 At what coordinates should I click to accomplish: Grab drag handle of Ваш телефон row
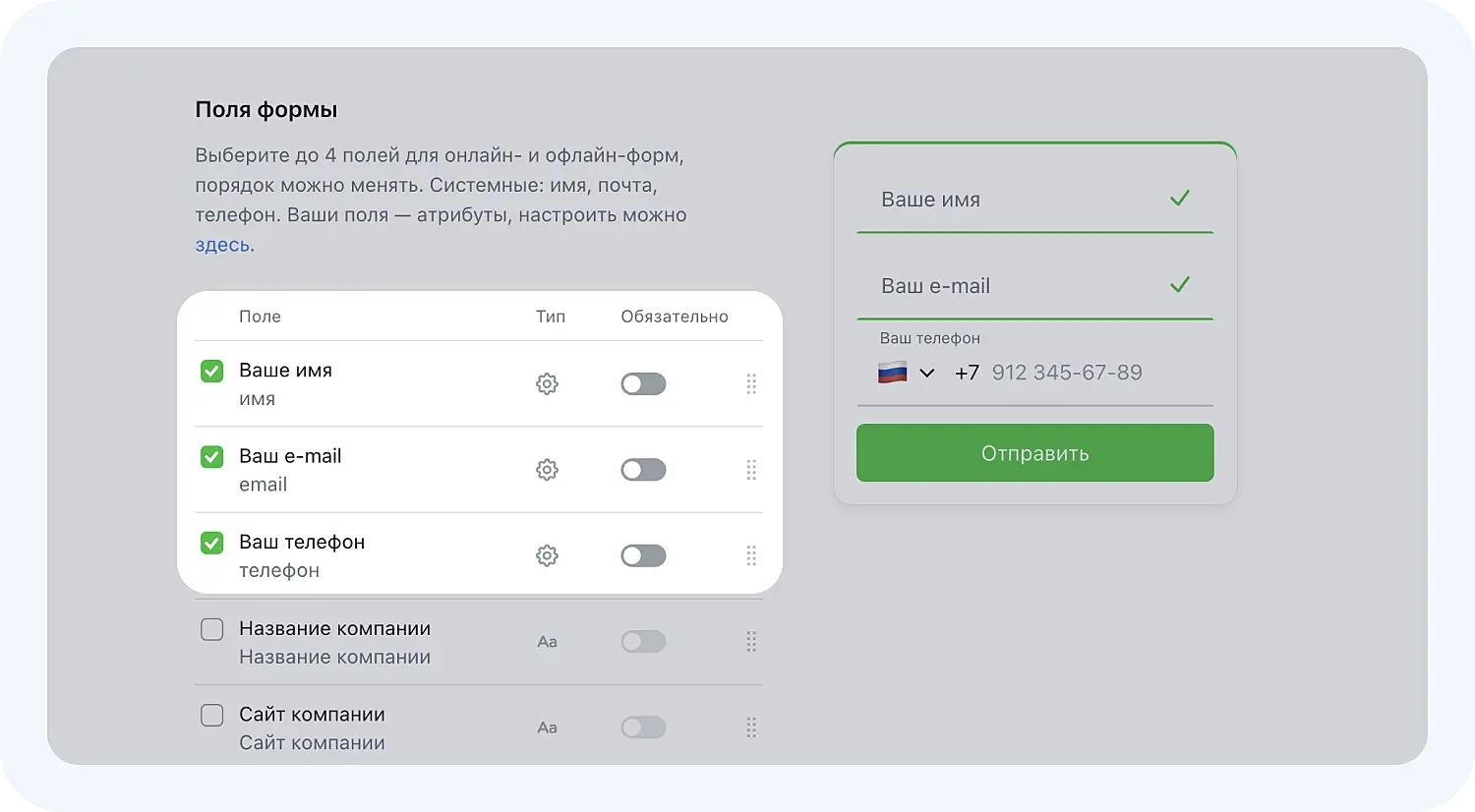[x=751, y=555]
